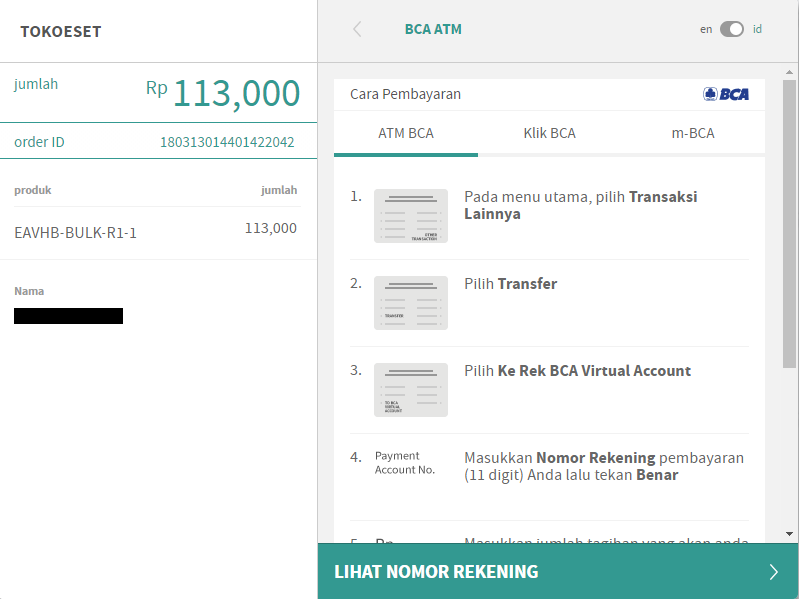Click the TOKOESET merchant name

pyautogui.click(x=61, y=32)
